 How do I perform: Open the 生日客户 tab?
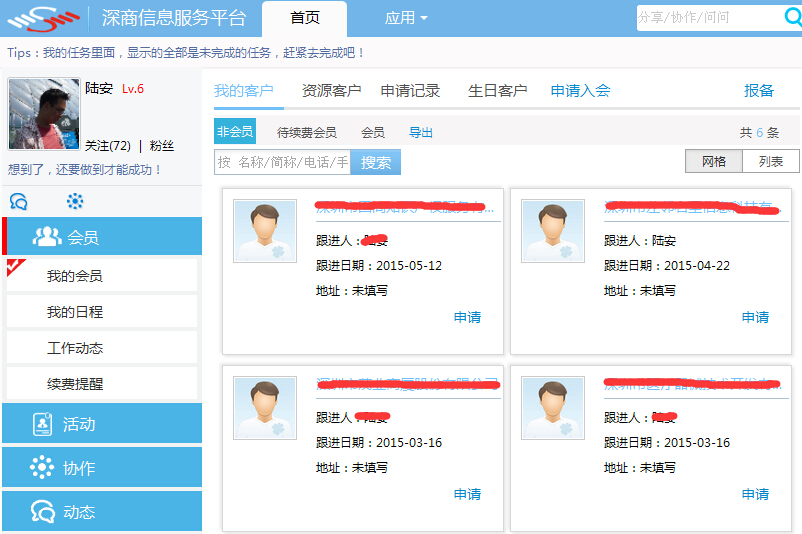pyautogui.click(x=497, y=91)
